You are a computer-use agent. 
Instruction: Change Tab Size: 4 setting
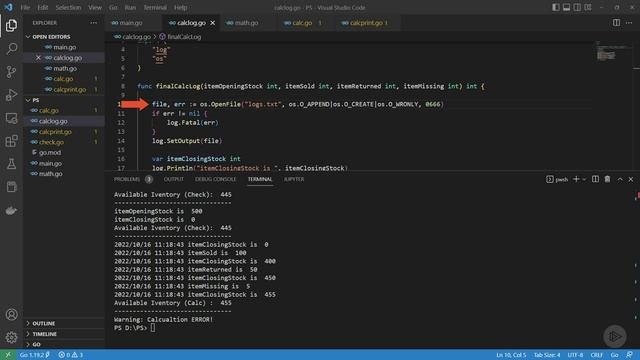pyautogui.click(x=547, y=355)
